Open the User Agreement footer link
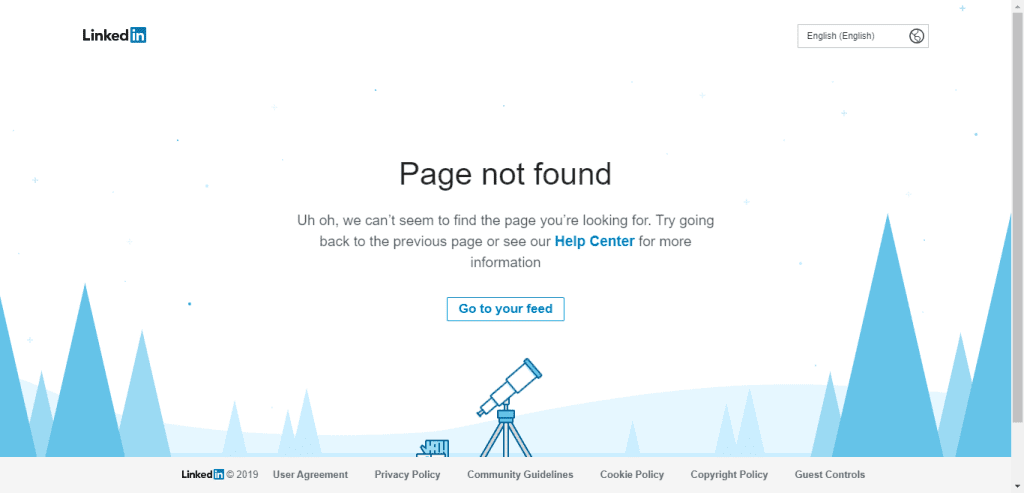Image resolution: width=1024 pixels, height=493 pixels. (x=310, y=475)
